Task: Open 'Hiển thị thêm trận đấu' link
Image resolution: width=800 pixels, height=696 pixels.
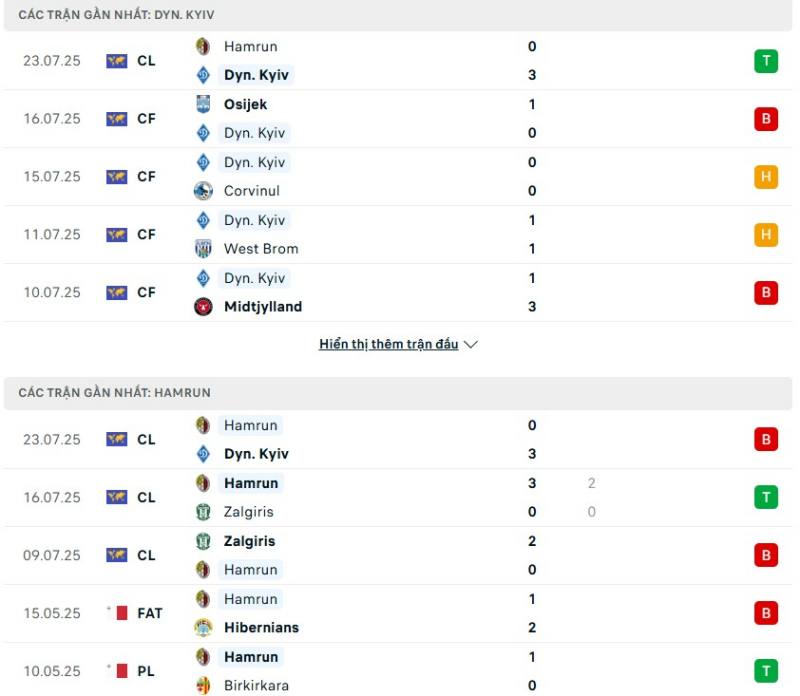Action: tap(388, 344)
